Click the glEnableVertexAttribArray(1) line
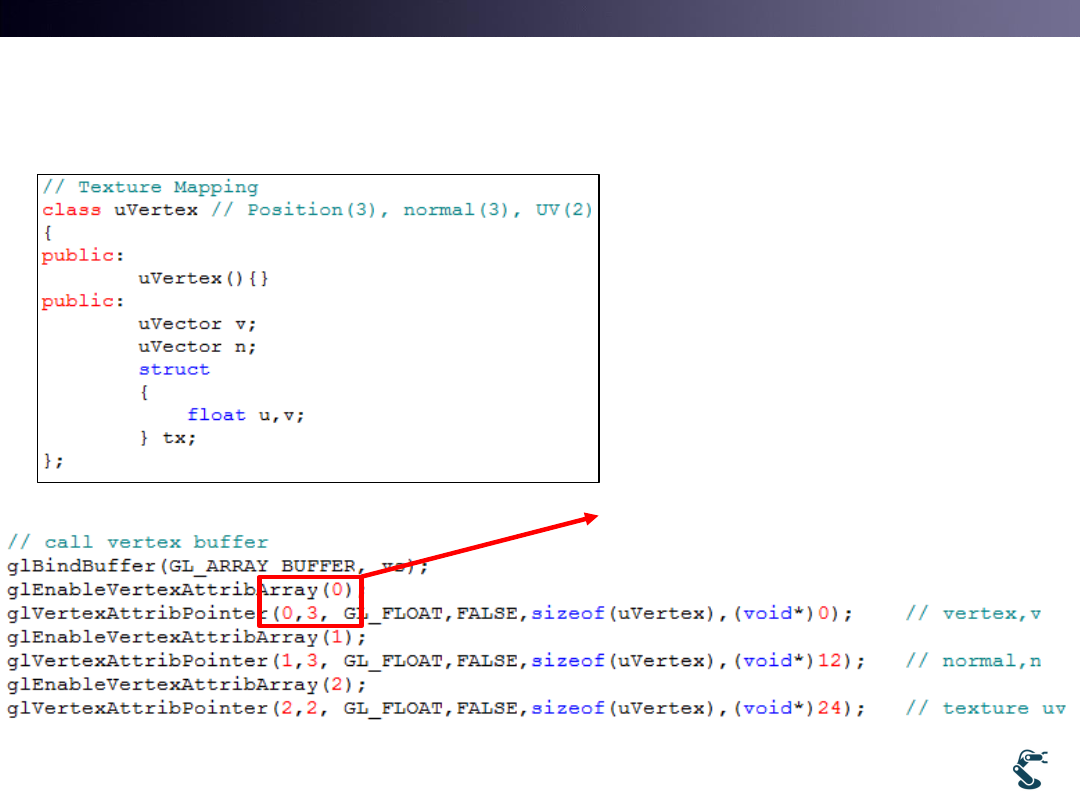 [x=187, y=637]
